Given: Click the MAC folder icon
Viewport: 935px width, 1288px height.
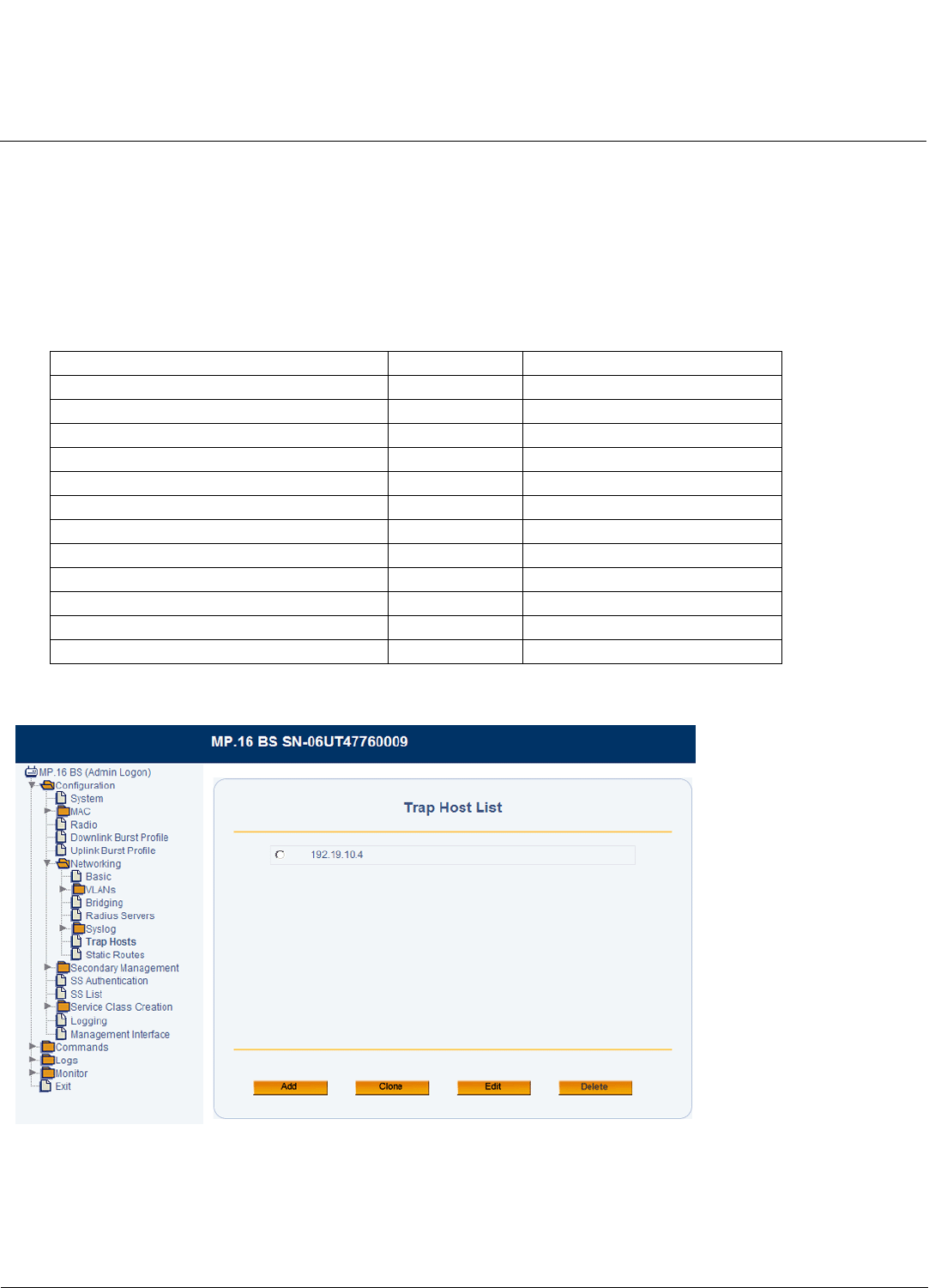Looking at the screenshot, I should (x=63, y=811).
